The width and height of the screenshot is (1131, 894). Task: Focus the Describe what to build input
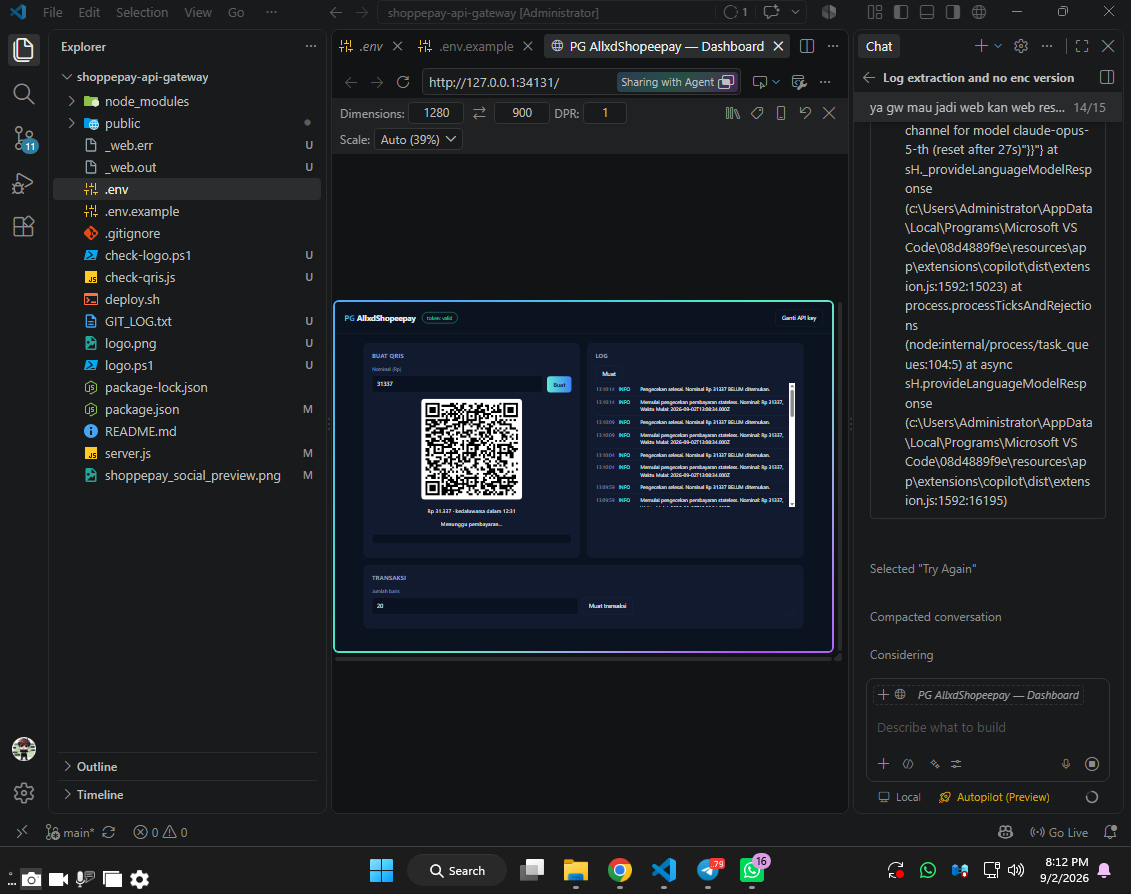click(x=987, y=727)
